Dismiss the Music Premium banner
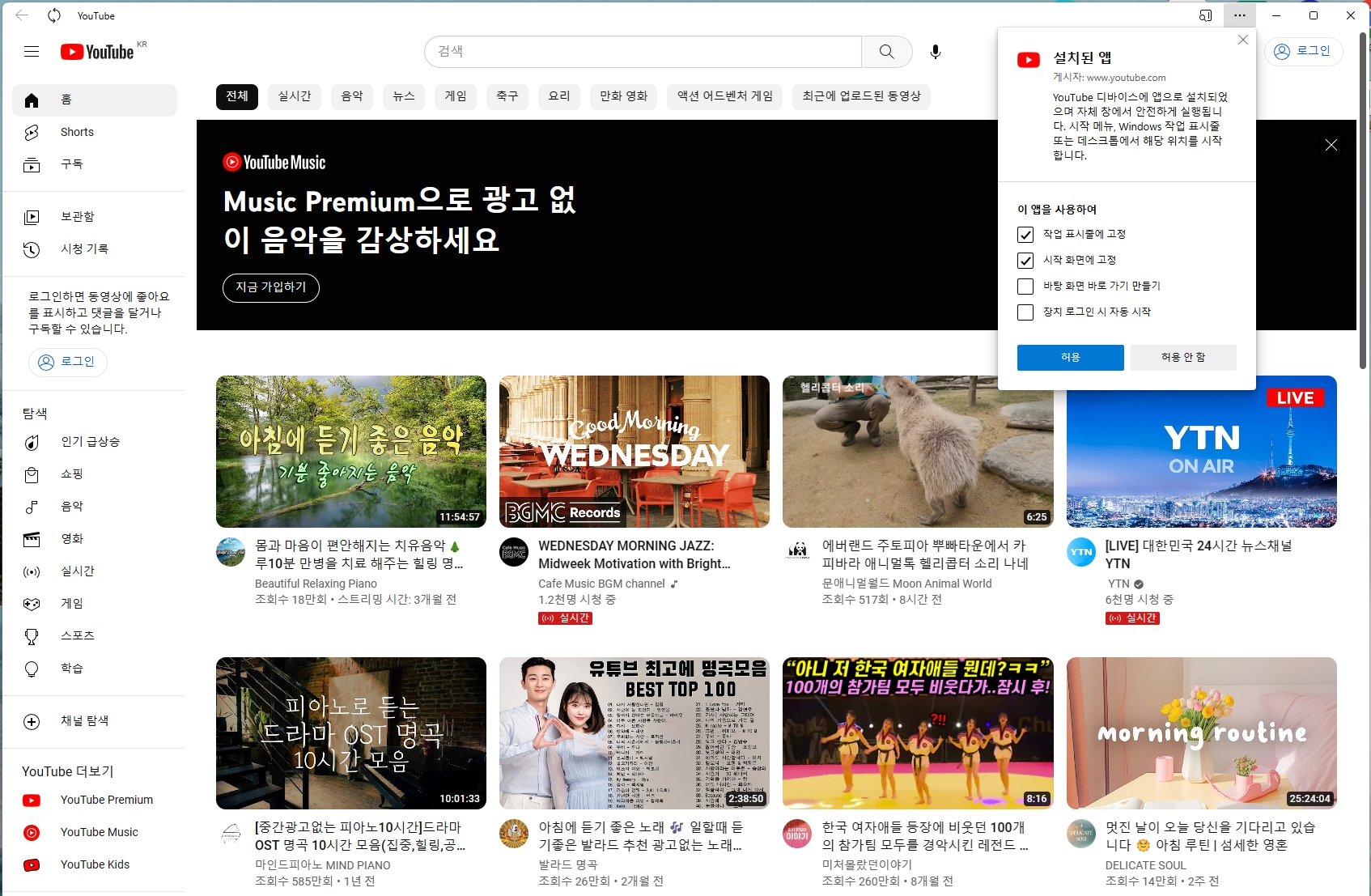Image resolution: width=1371 pixels, height=896 pixels. point(1331,145)
